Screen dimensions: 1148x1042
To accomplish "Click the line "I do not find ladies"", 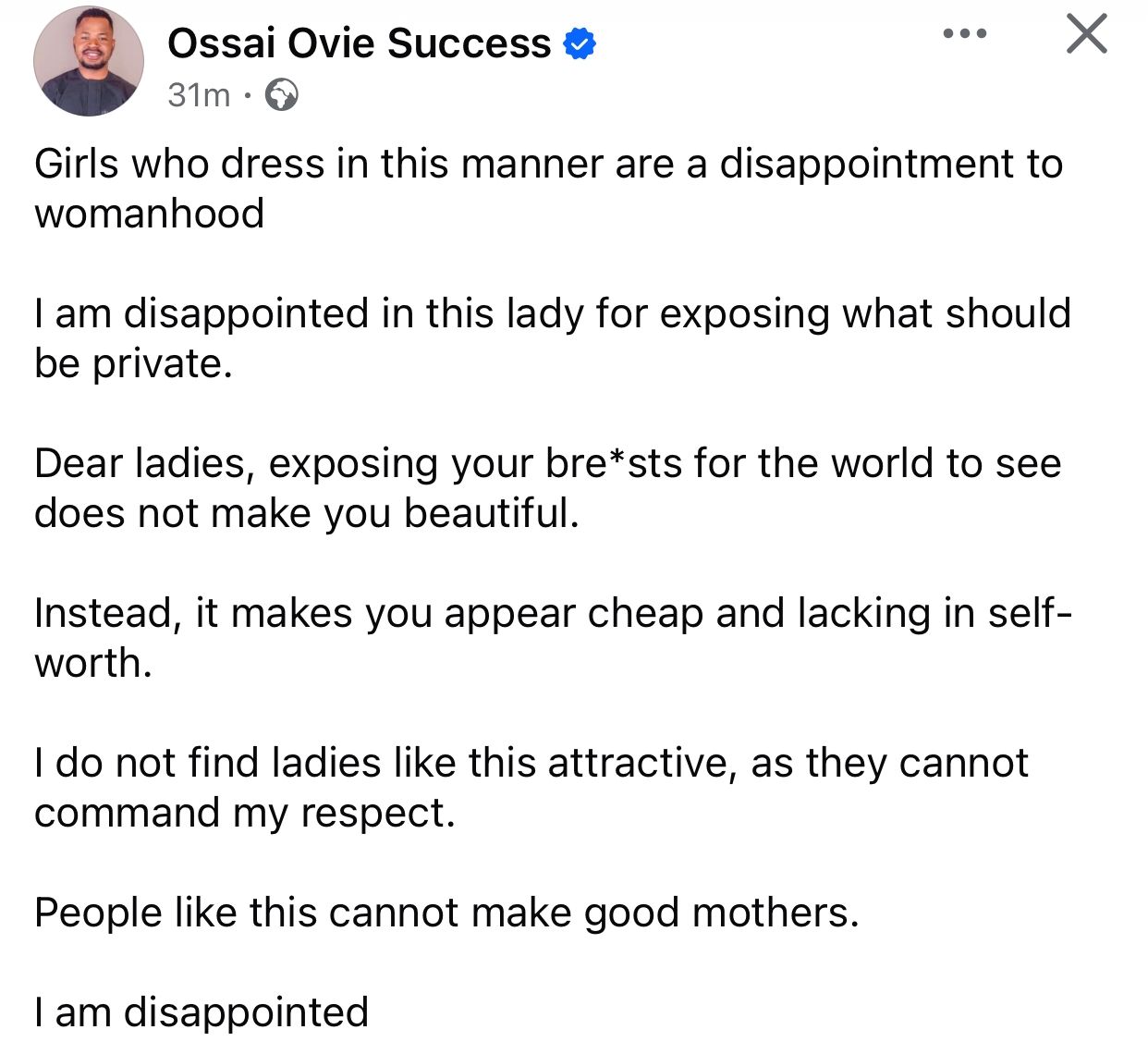I will pos(531,764).
